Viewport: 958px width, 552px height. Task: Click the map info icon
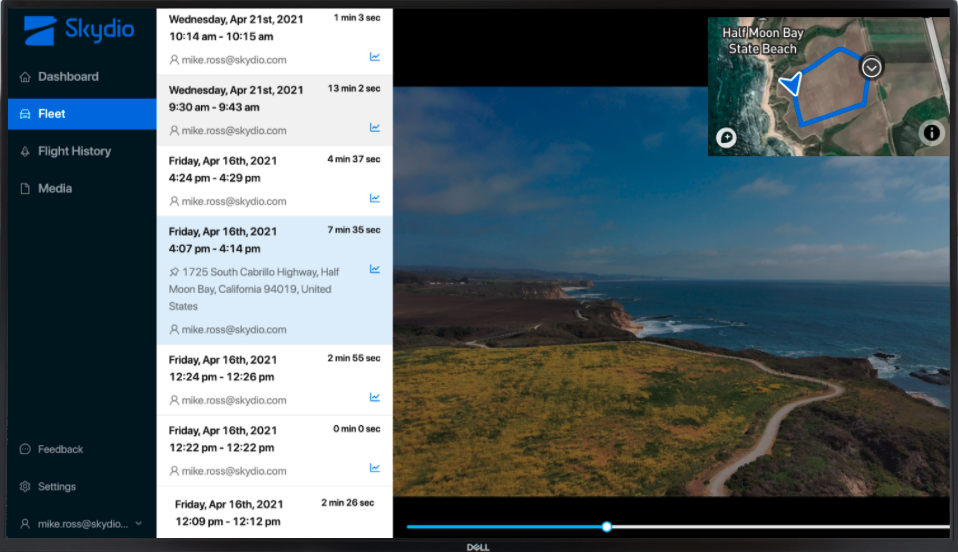(x=931, y=132)
